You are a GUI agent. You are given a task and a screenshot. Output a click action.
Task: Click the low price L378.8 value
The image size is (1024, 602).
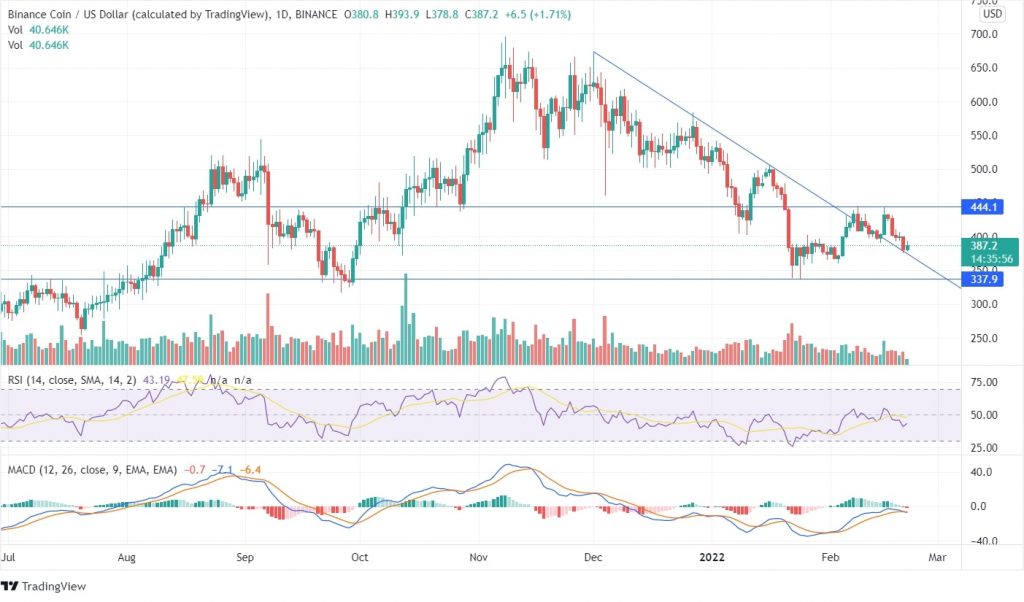click(441, 14)
